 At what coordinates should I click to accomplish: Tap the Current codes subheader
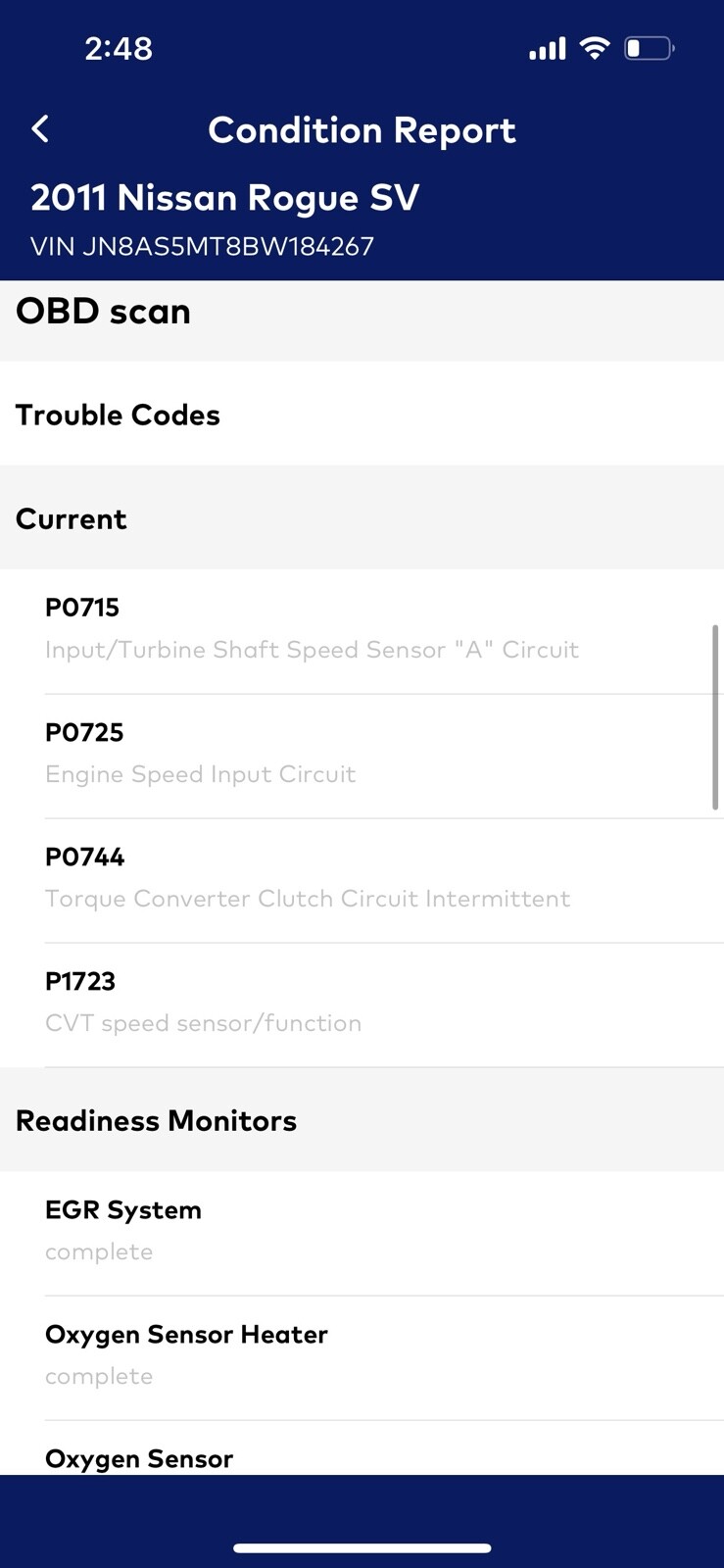[72, 518]
